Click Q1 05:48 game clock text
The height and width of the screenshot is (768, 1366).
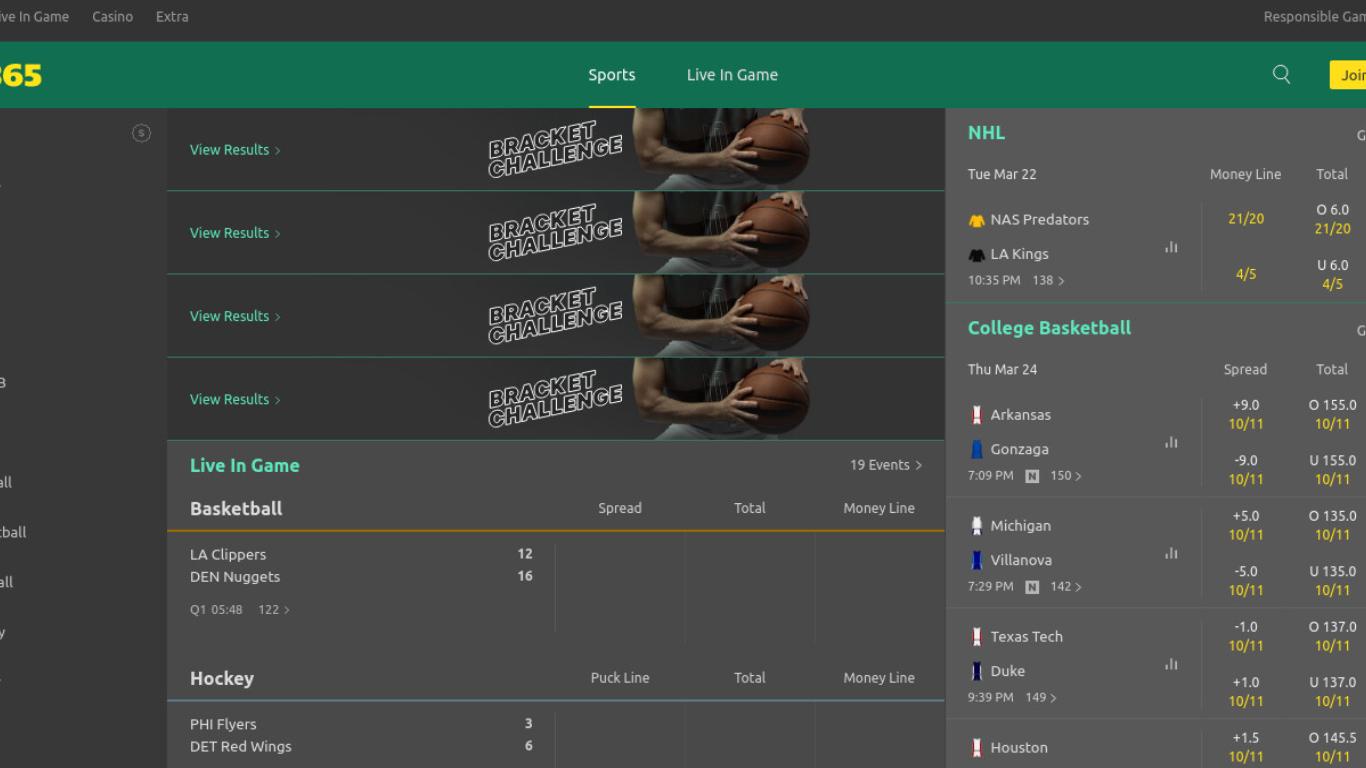(216, 609)
